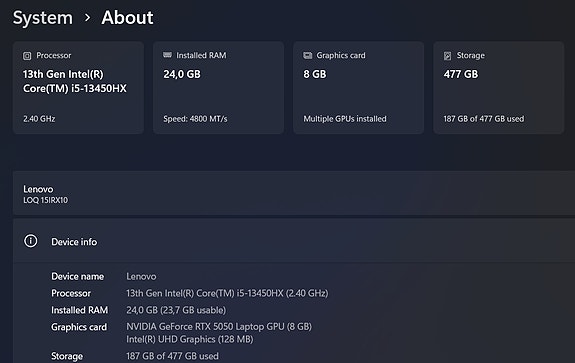
Task: Open the Storage 477 GB card
Action: click(x=498, y=88)
